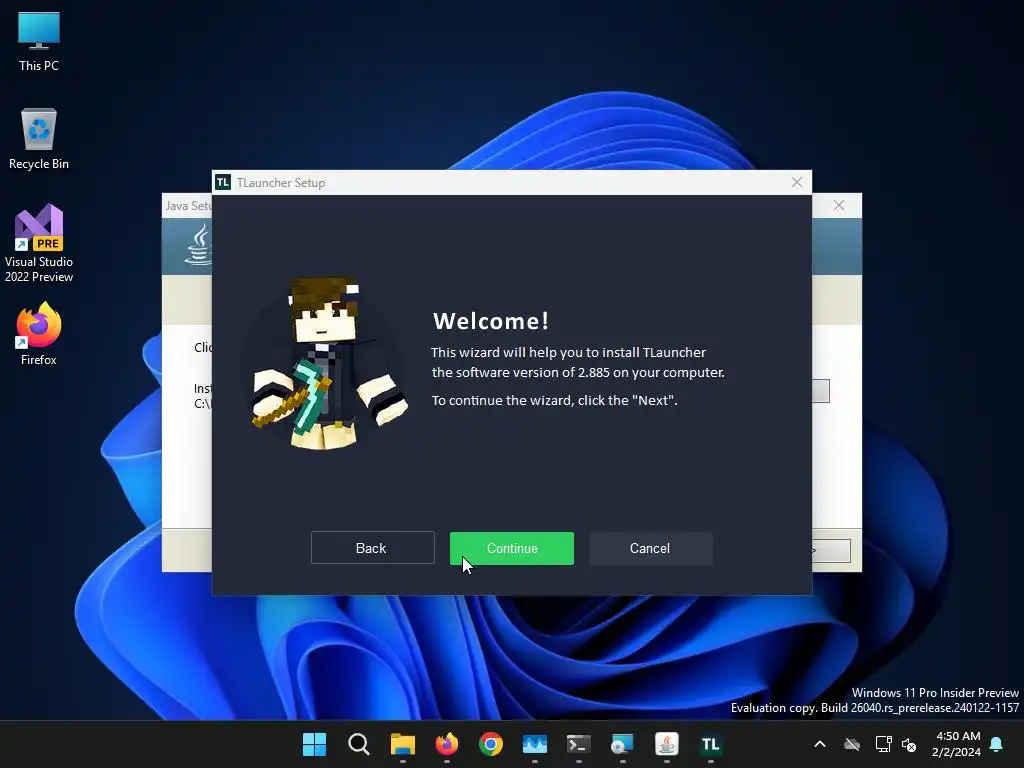Viewport: 1024px width, 768px height.
Task: Click the muted volume tray icon
Action: (x=908, y=744)
